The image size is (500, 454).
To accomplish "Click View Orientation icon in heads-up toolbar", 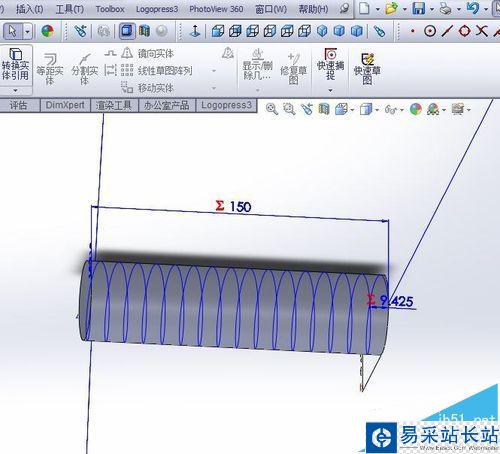I will tap(341, 109).
